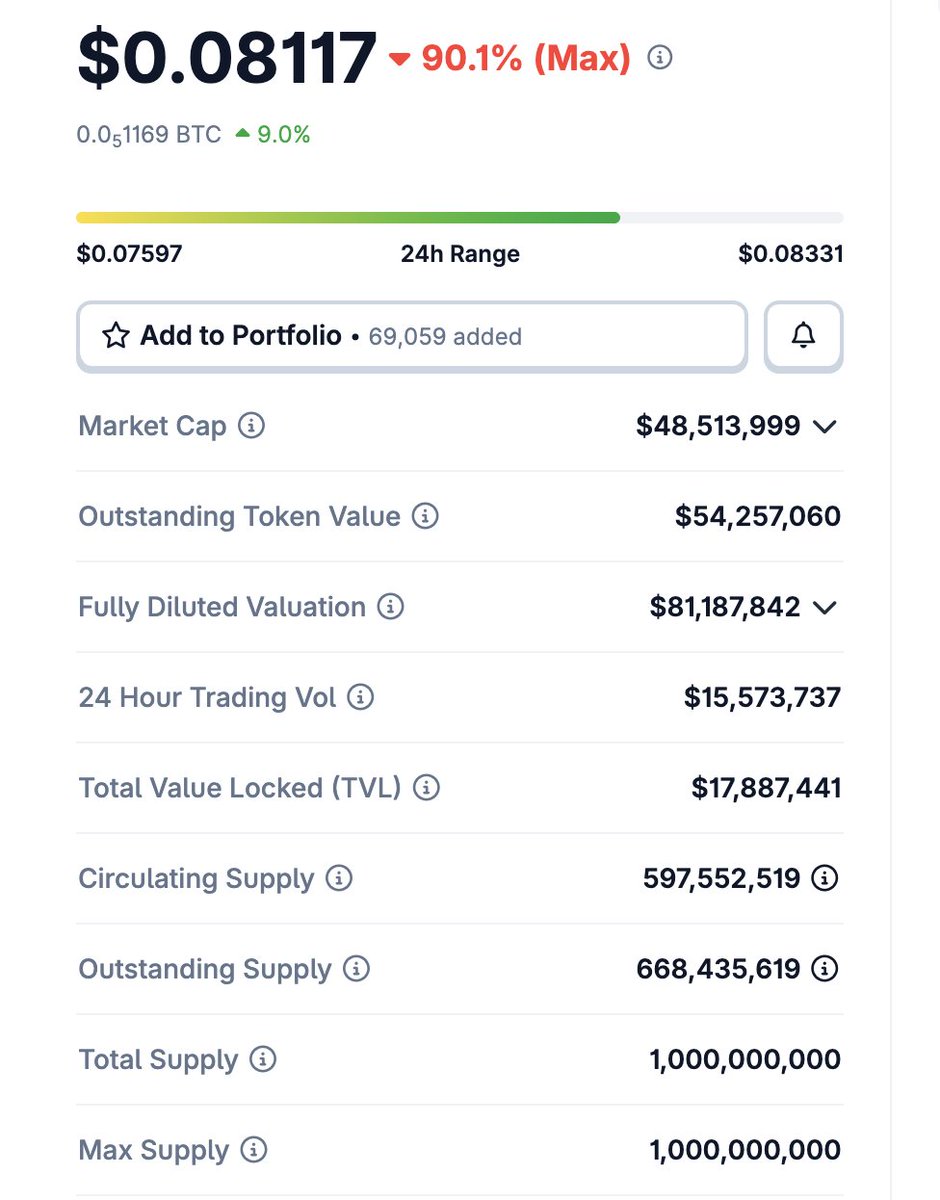This screenshot has height=1200, width=940.
Task: Click info icon after 668,435,619 value
Action: (824, 969)
